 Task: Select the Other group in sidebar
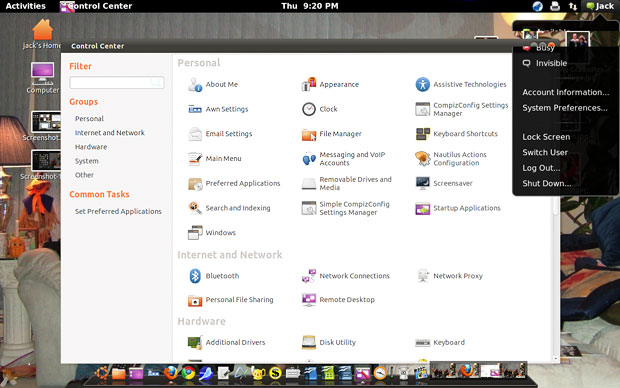click(x=84, y=175)
